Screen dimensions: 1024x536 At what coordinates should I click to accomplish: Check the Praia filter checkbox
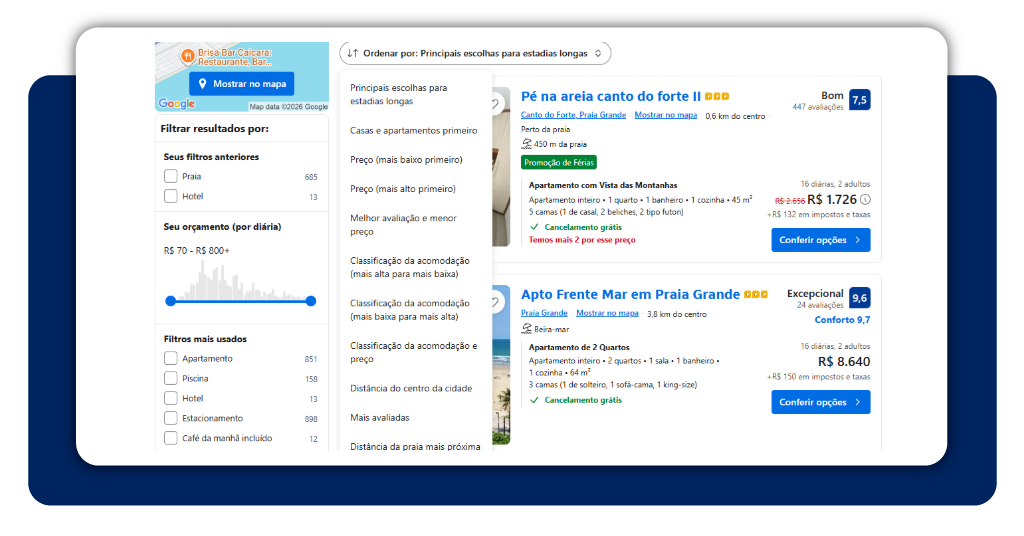pyautogui.click(x=170, y=176)
